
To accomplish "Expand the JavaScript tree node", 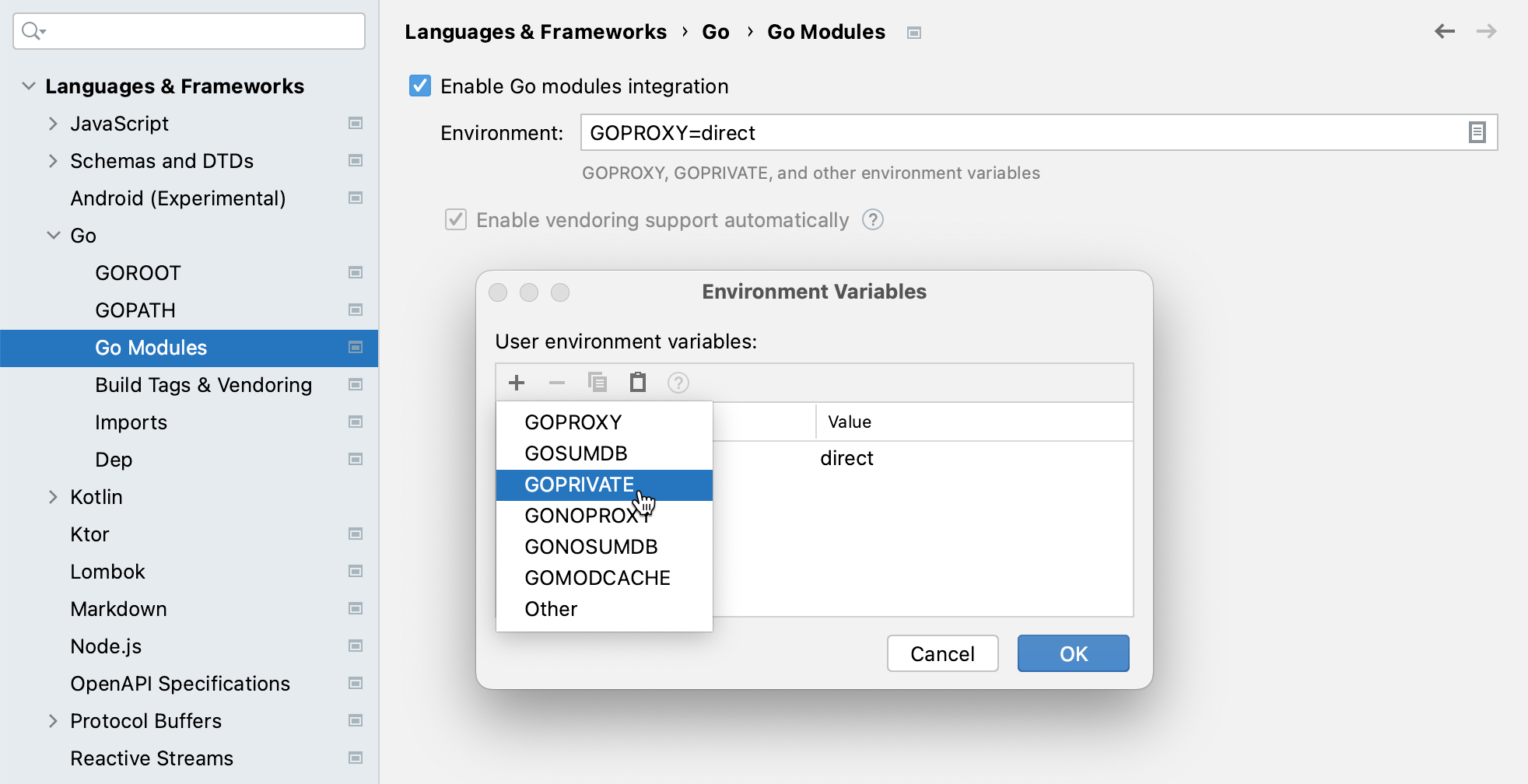I will pos(53,124).
